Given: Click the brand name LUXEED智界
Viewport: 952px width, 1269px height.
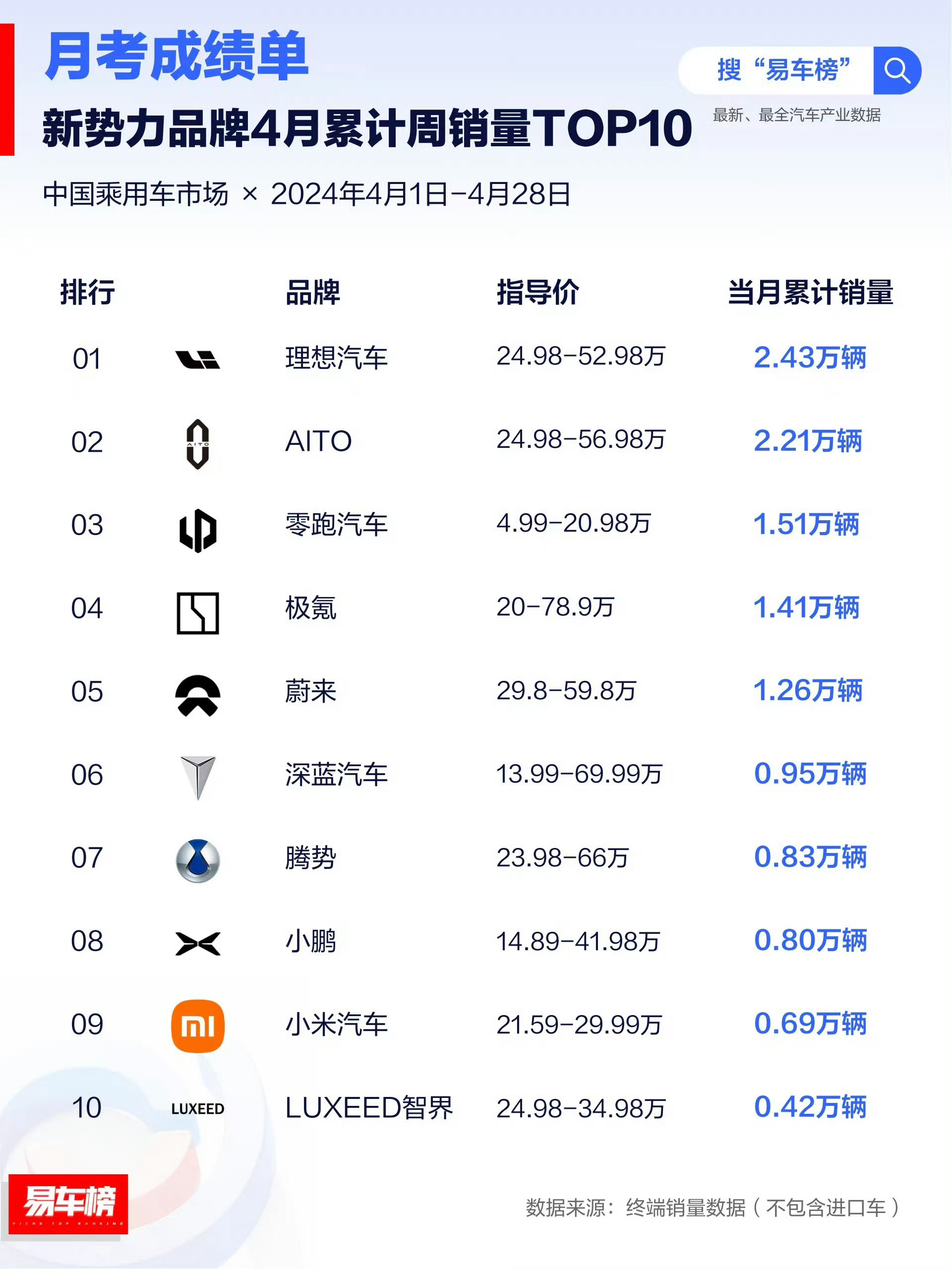Looking at the screenshot, I should tap(369, 1107).
